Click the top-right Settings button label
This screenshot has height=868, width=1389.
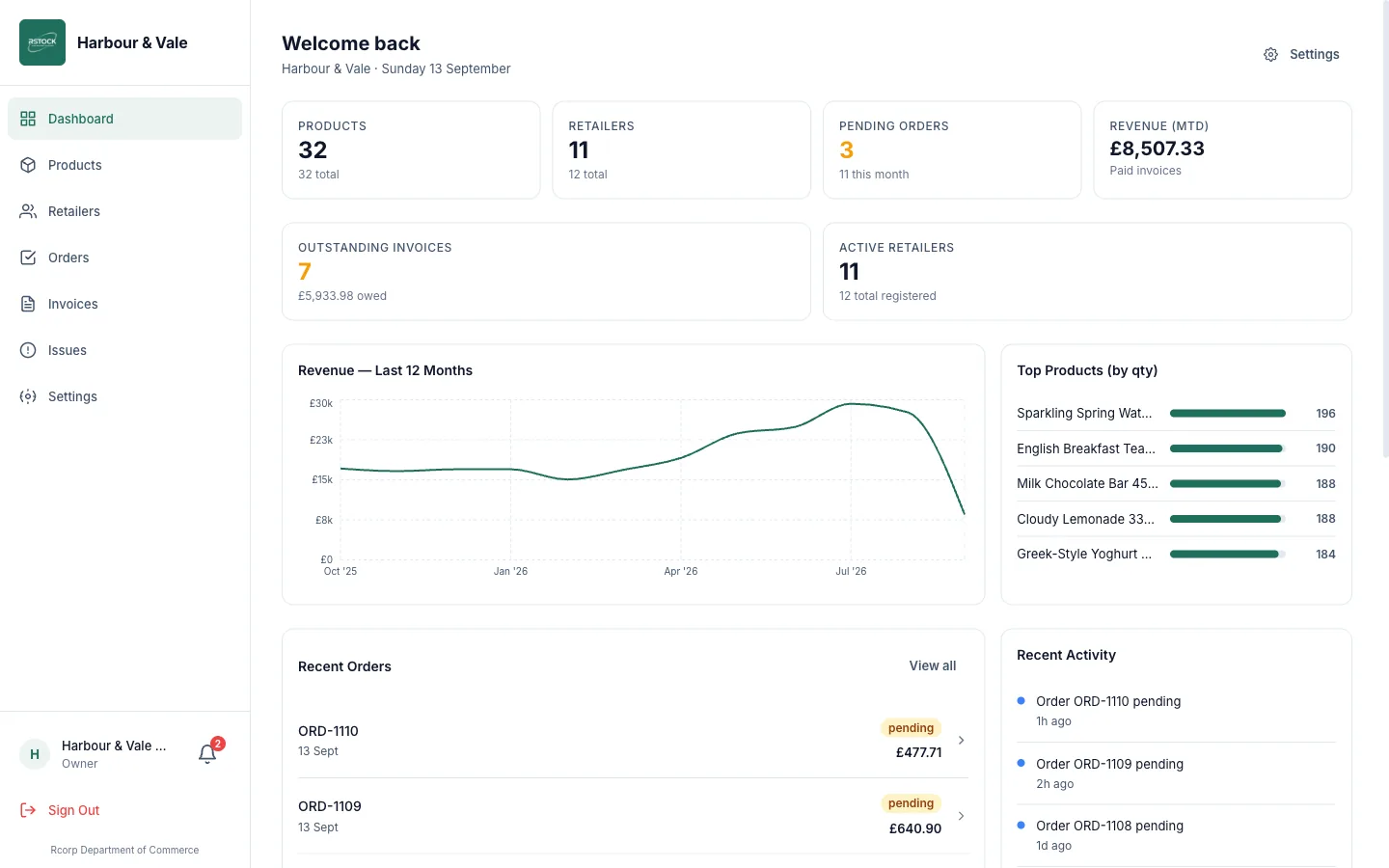click(x=1314, y=55)
